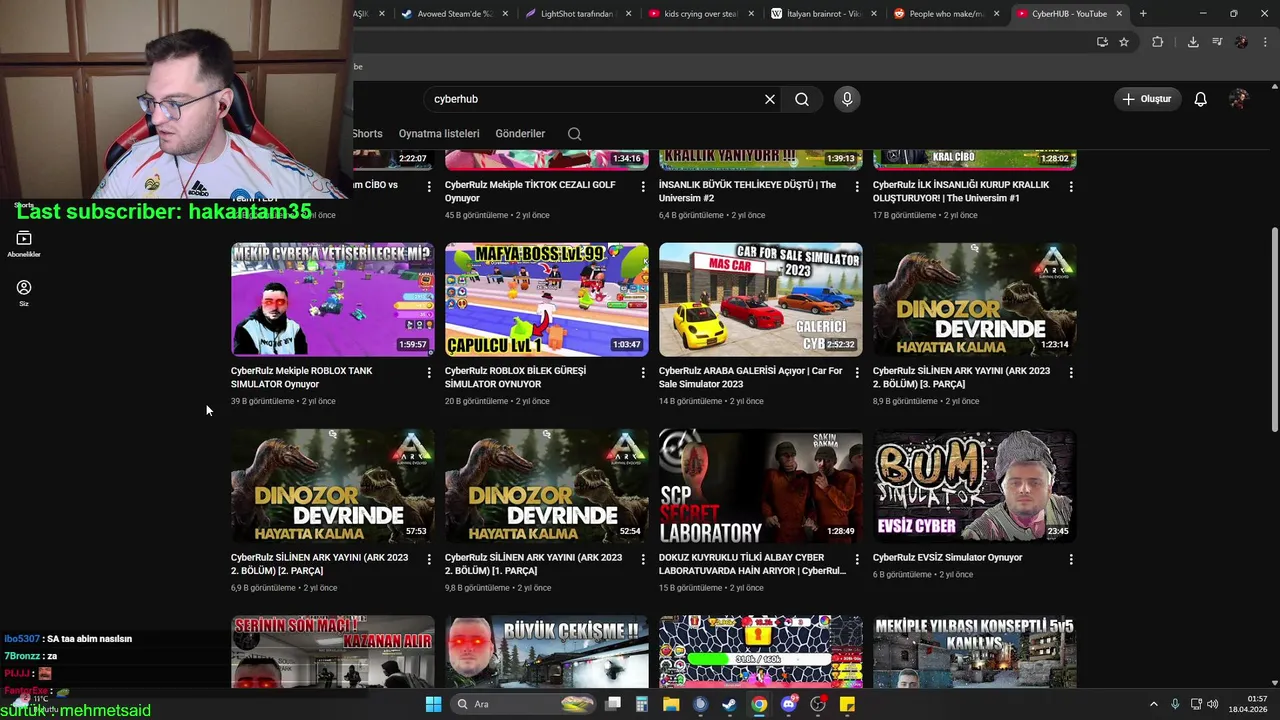The height and width of the screenshot is (720, 1280).
Task: Open the Siz section in YouTube sidebar
Action: pos(24,293)
